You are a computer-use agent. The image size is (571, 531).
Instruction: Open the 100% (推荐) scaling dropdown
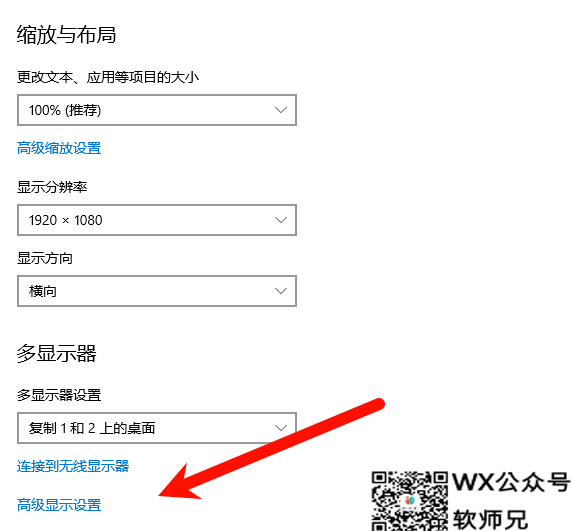(x=157, y=110)
